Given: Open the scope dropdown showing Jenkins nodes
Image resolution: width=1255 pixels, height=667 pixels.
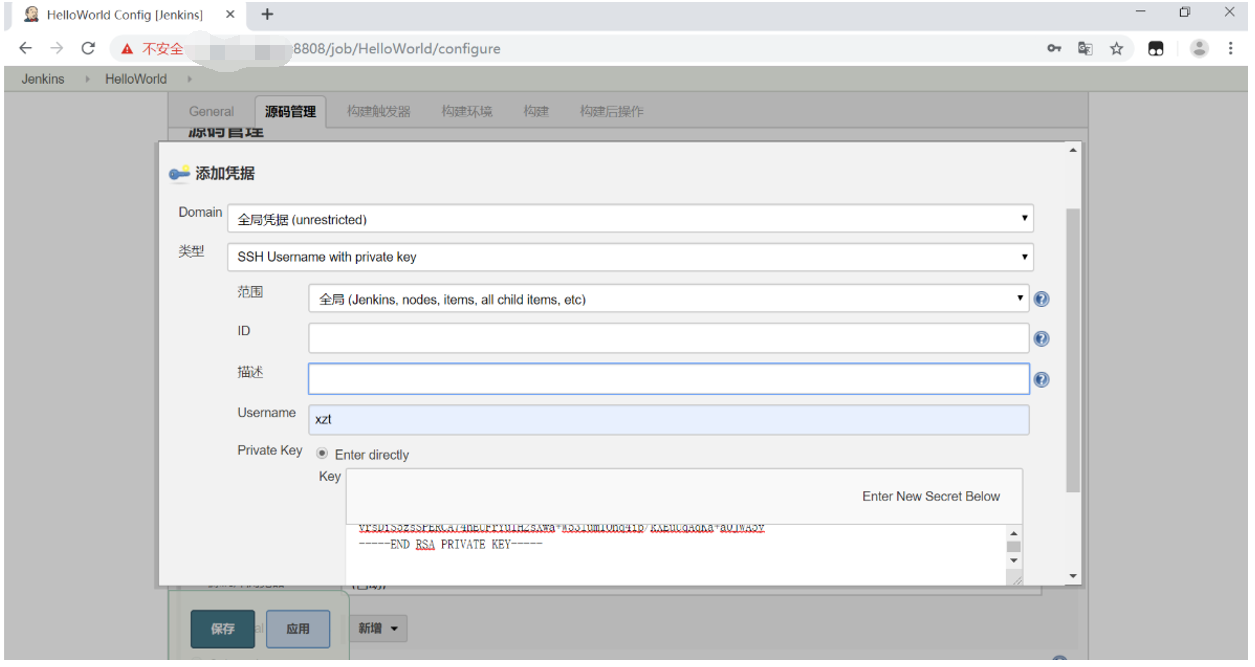Looking at the screenshot, I should [x=668, y=299].
